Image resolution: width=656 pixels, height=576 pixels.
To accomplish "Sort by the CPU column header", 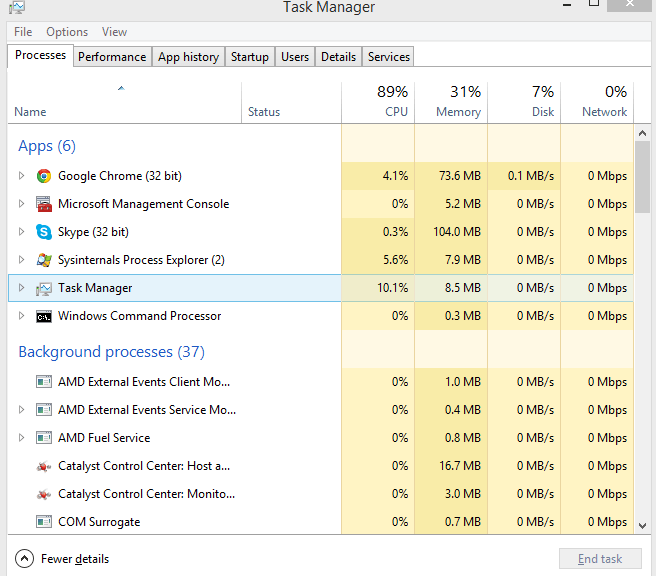I will pos(378,102).
